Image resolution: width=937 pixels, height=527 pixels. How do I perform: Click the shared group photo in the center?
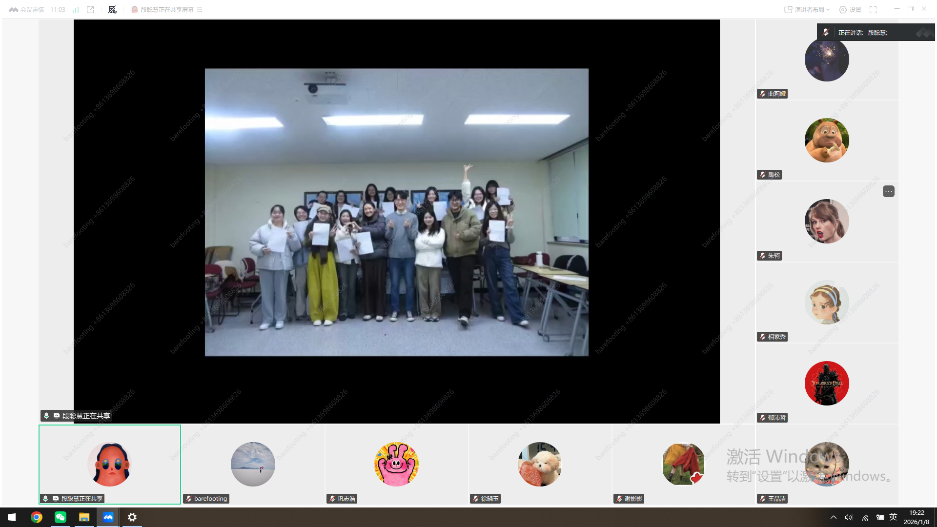coord(396,212)
